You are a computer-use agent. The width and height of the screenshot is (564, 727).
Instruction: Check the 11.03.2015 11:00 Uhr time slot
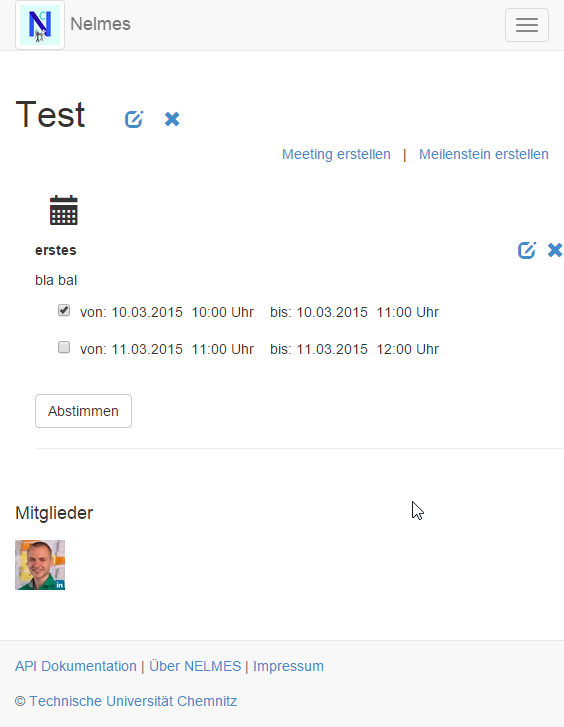coord(64,347)
